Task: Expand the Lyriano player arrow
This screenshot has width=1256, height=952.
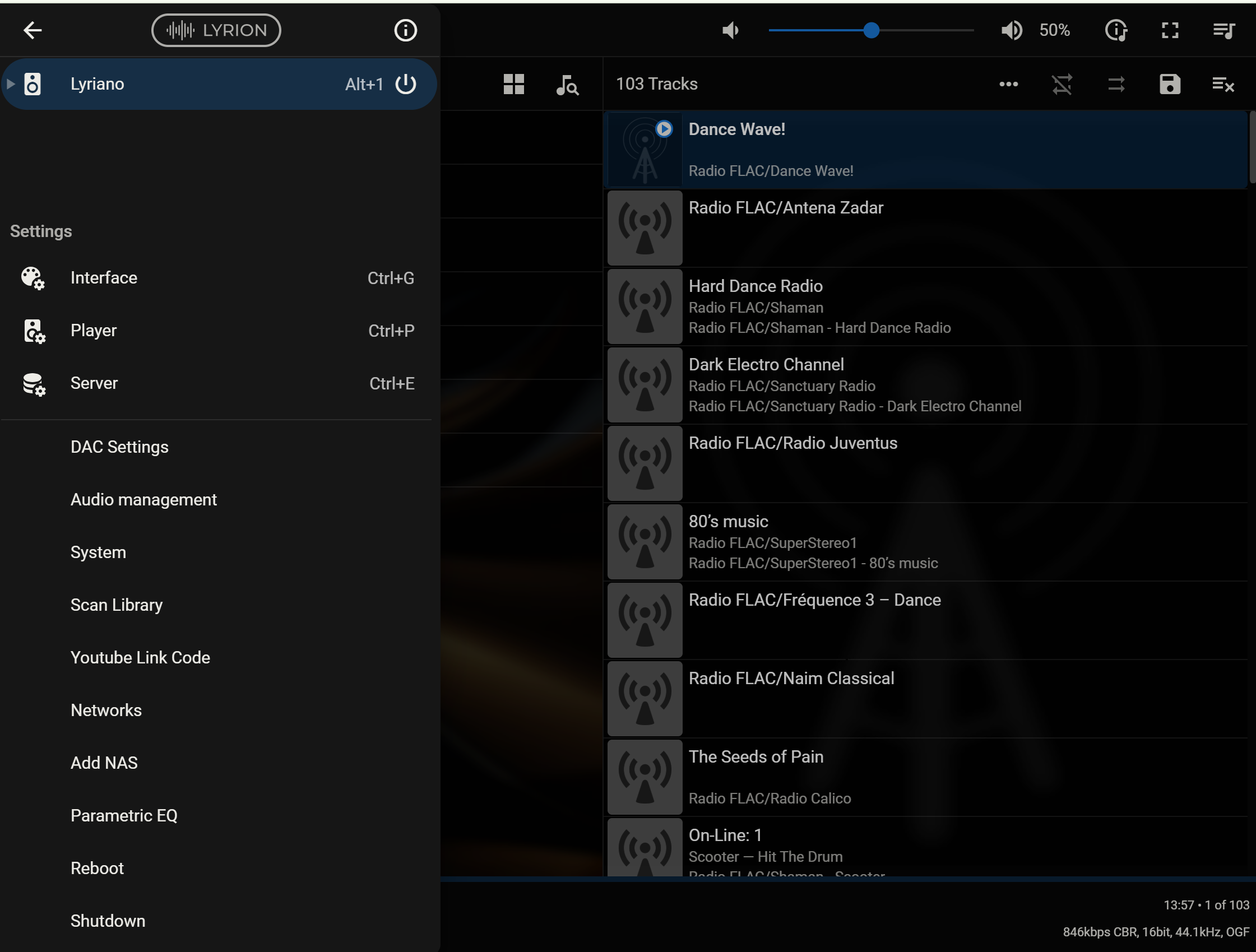Action: [x=10, y=84]
